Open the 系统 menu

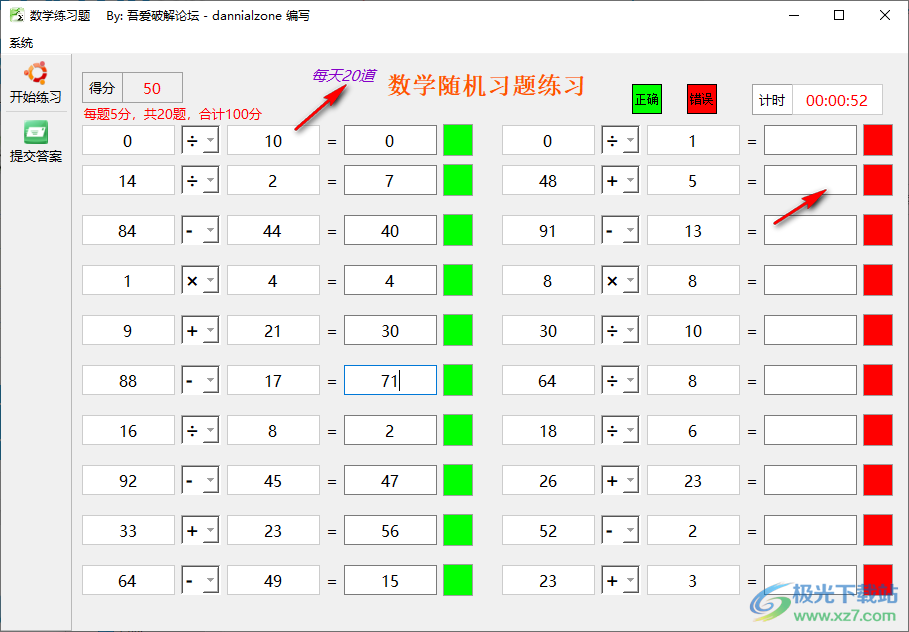[19, 42]
